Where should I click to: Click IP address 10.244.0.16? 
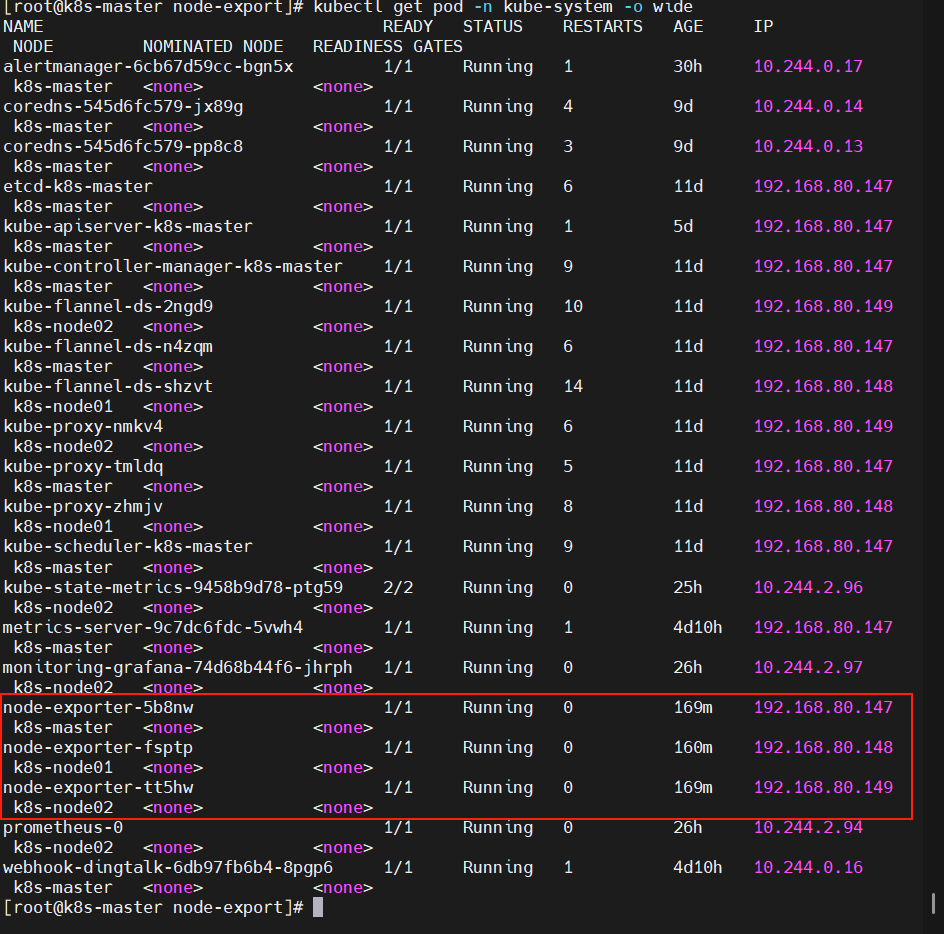click(x=808, y=867)
